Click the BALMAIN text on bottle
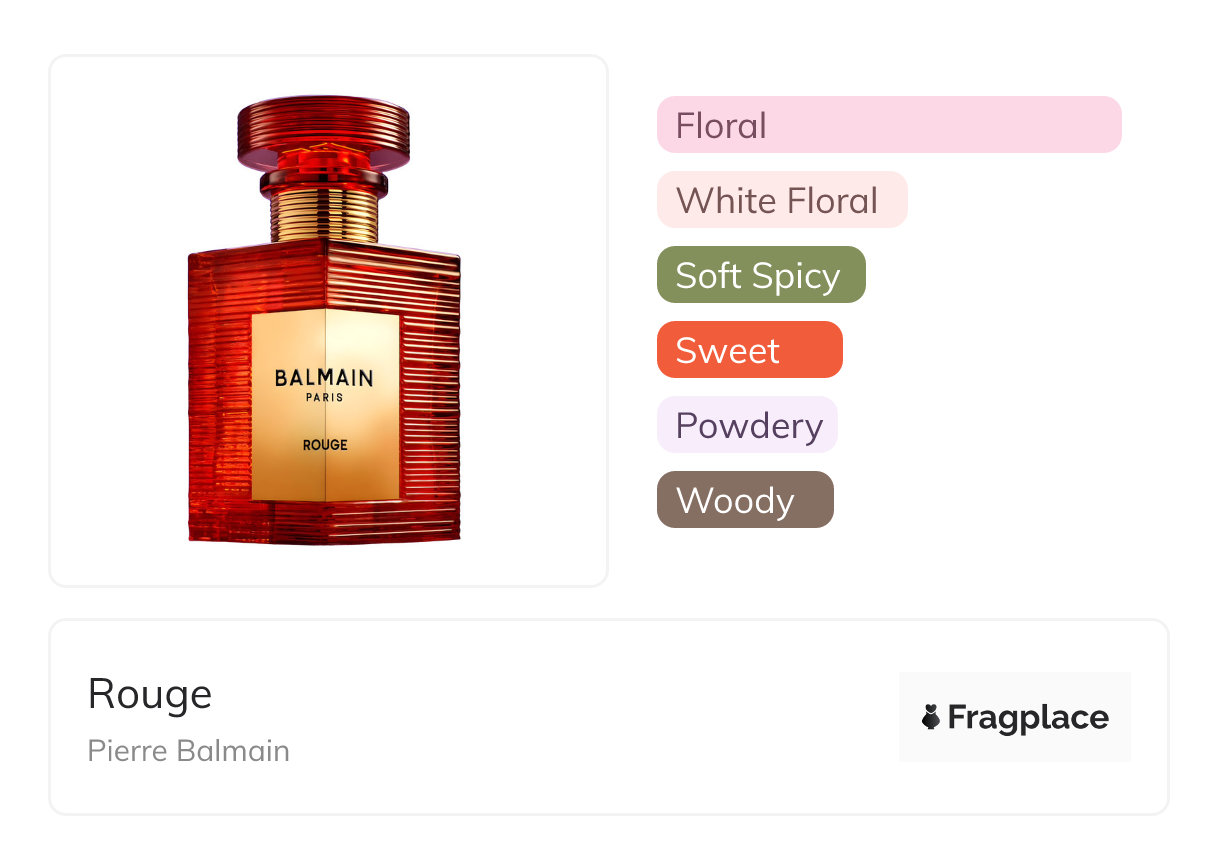This screenshot has width=1218, height=864. pos(324,378)
